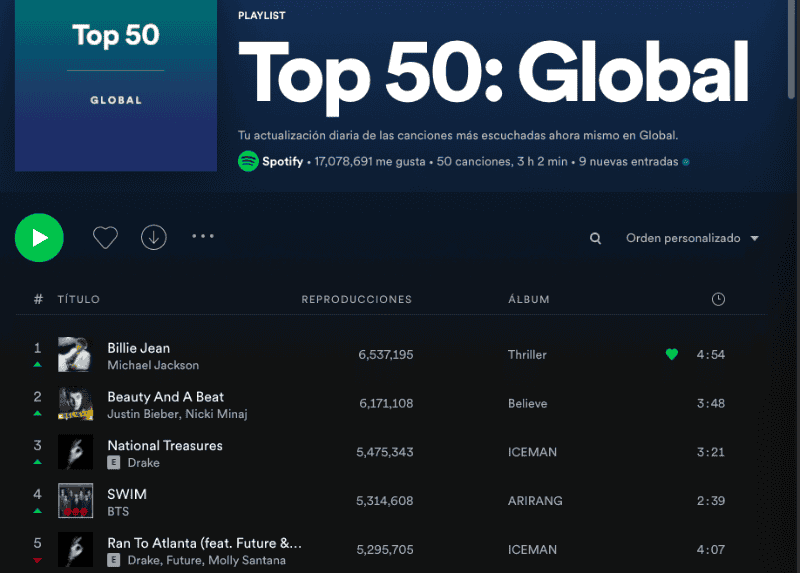Viewport: 800px width, 573px height.
Task: Open the Spotify author profile link
Action: pos(283,162)
